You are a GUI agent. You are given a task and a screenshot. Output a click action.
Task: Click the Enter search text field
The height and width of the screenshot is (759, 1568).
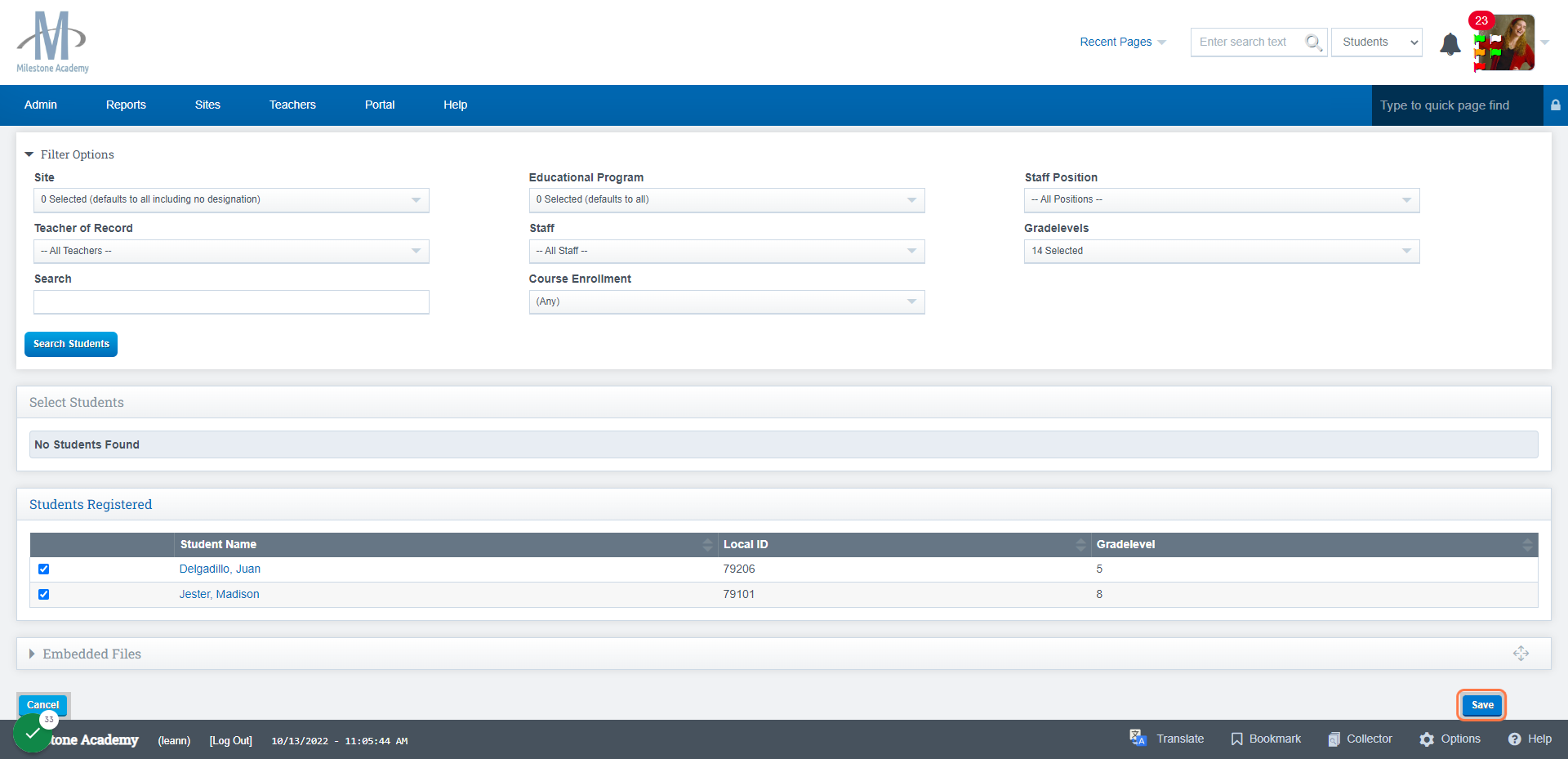tap(1249, 42)
